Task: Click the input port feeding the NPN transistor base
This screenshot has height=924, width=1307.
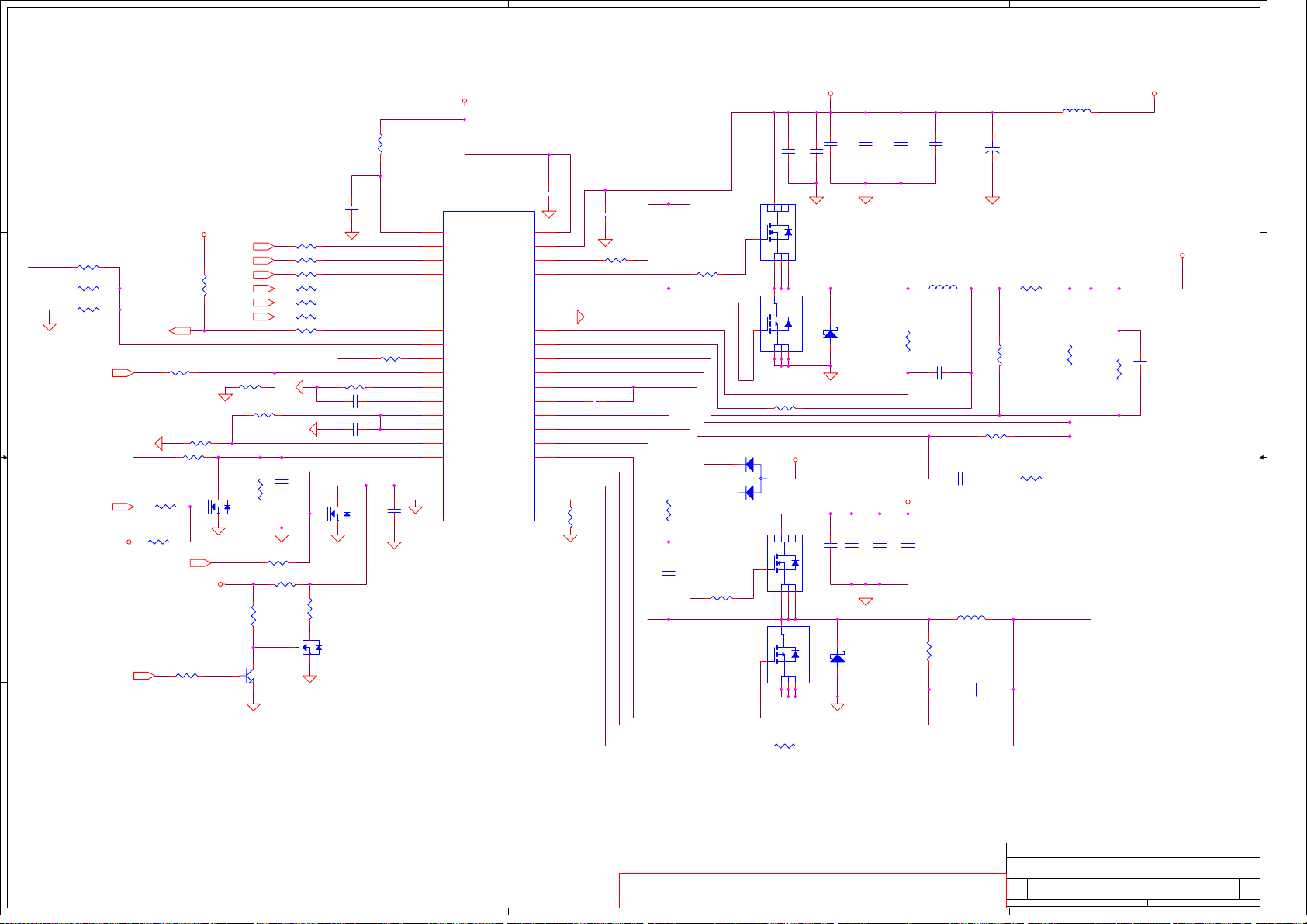Action: [x=143, y=676]
